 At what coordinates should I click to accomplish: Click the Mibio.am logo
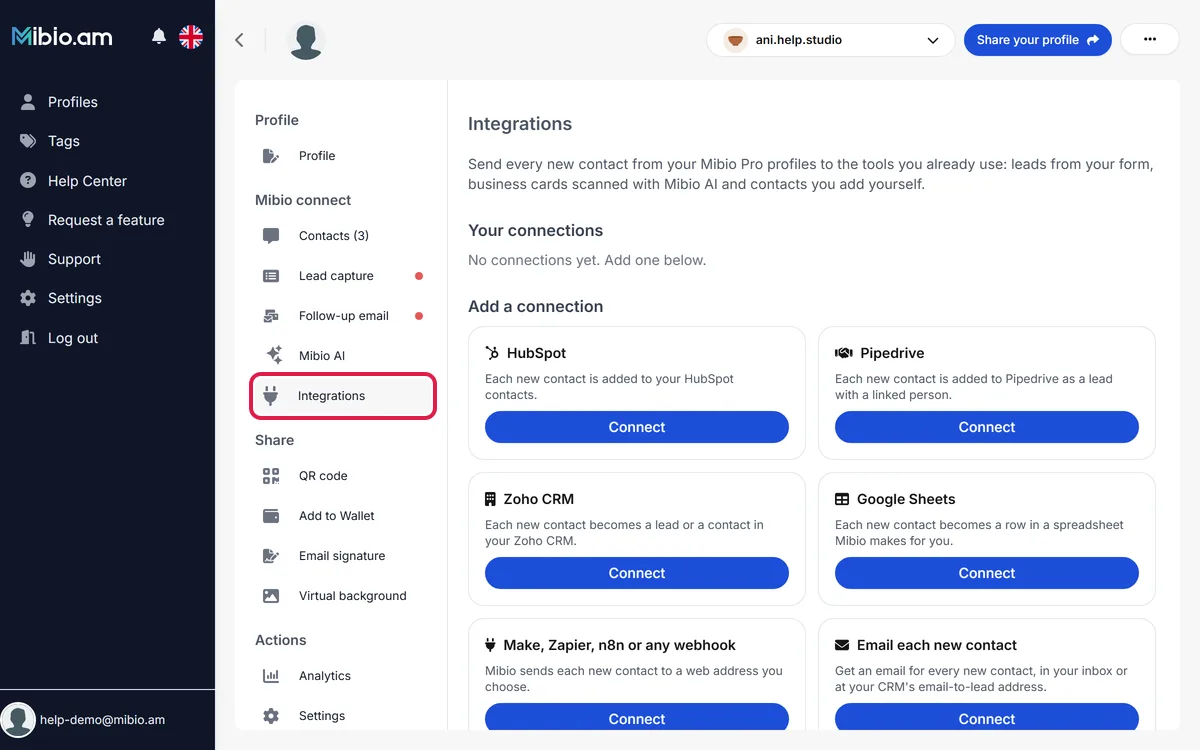coord(62,37)
